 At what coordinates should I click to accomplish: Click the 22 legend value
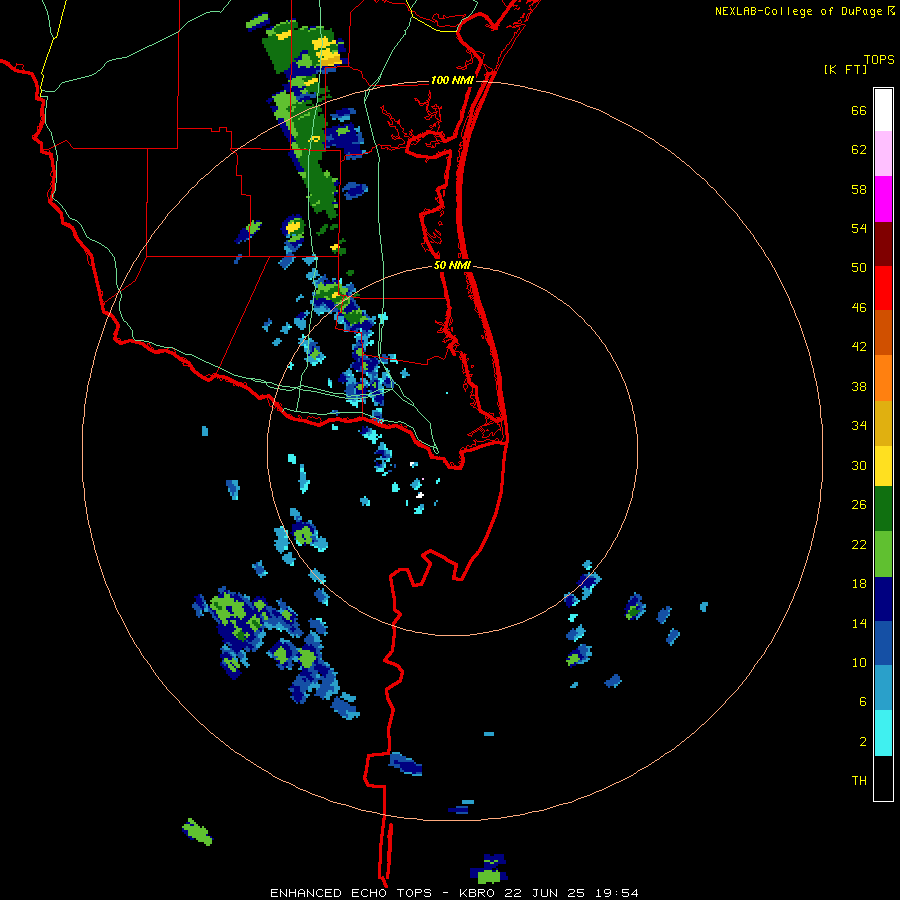pos(859,544)
